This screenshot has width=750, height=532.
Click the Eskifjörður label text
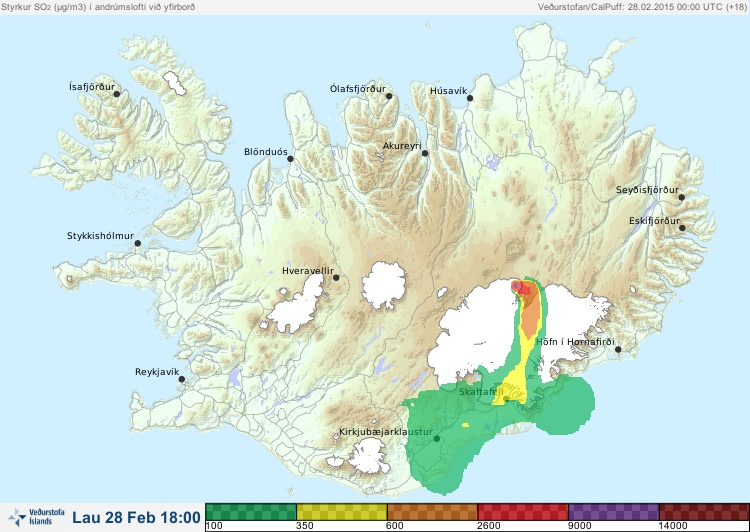pos(654,221)
